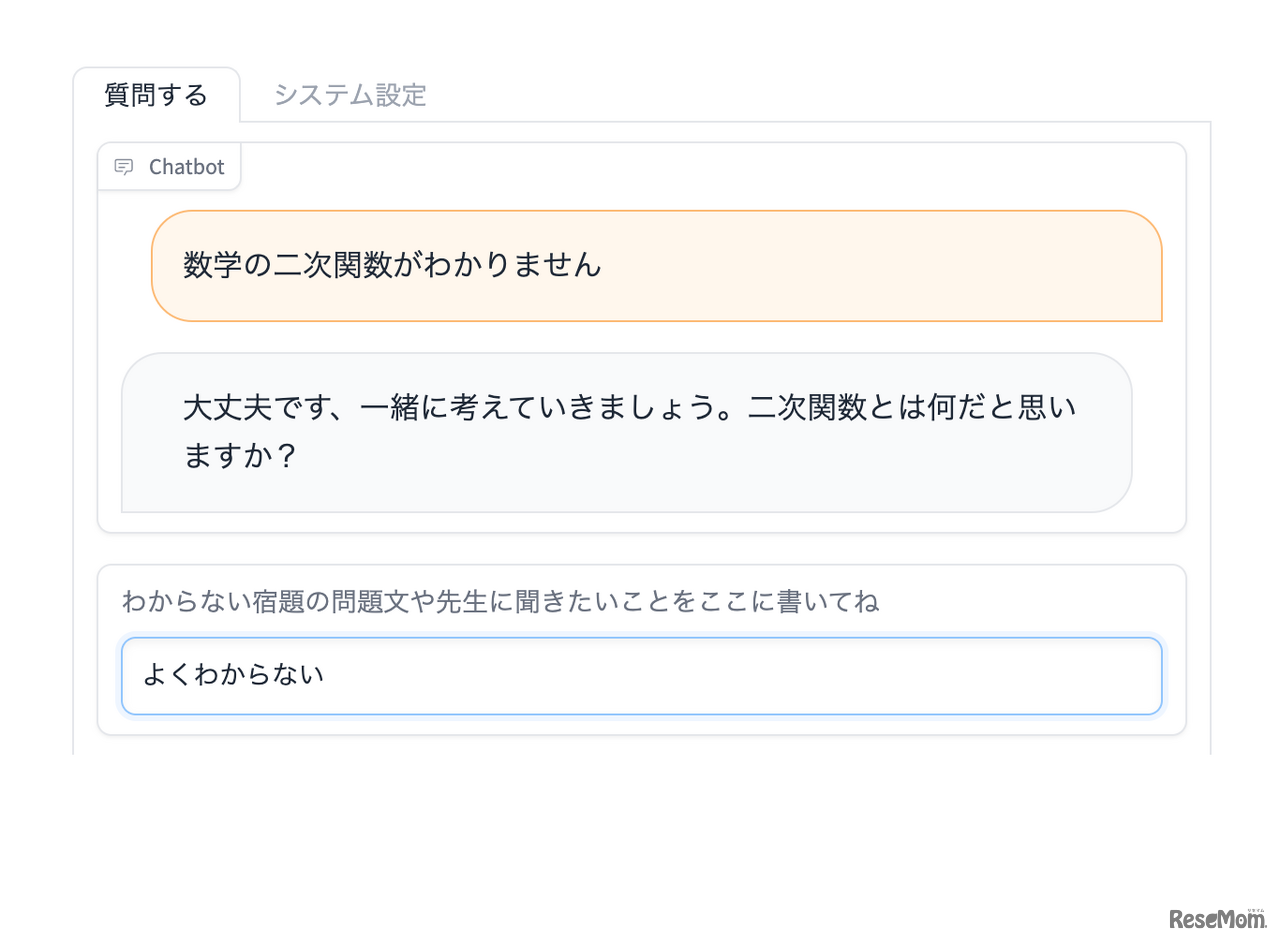1280x942 pixels.
Task: Click the Chatbot label text
Action: (x=187, y=167)
